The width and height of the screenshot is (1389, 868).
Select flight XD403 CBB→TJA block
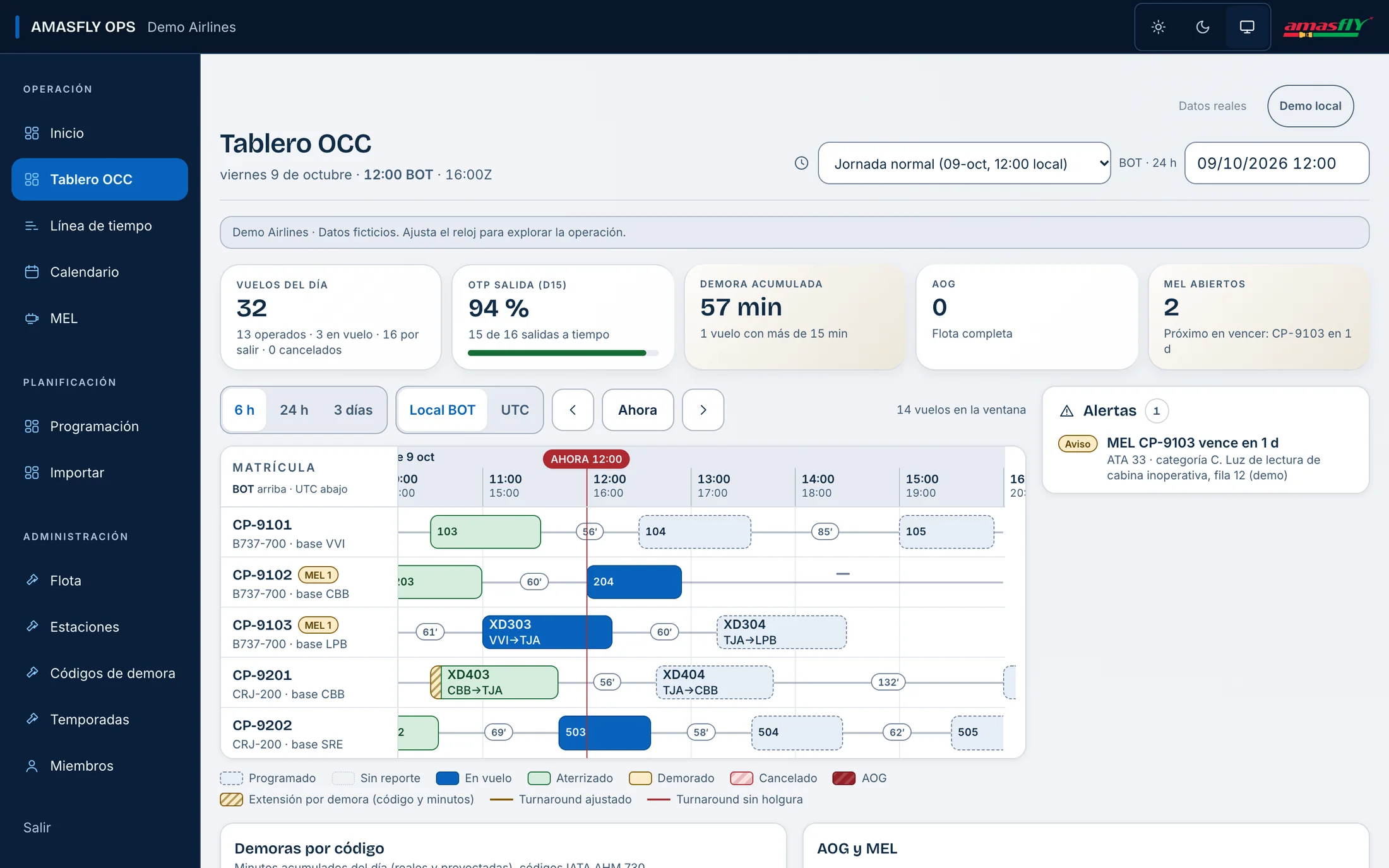(494, 682)
